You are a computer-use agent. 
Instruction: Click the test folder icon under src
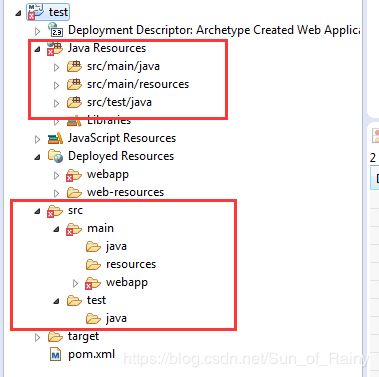coord(74,300)
